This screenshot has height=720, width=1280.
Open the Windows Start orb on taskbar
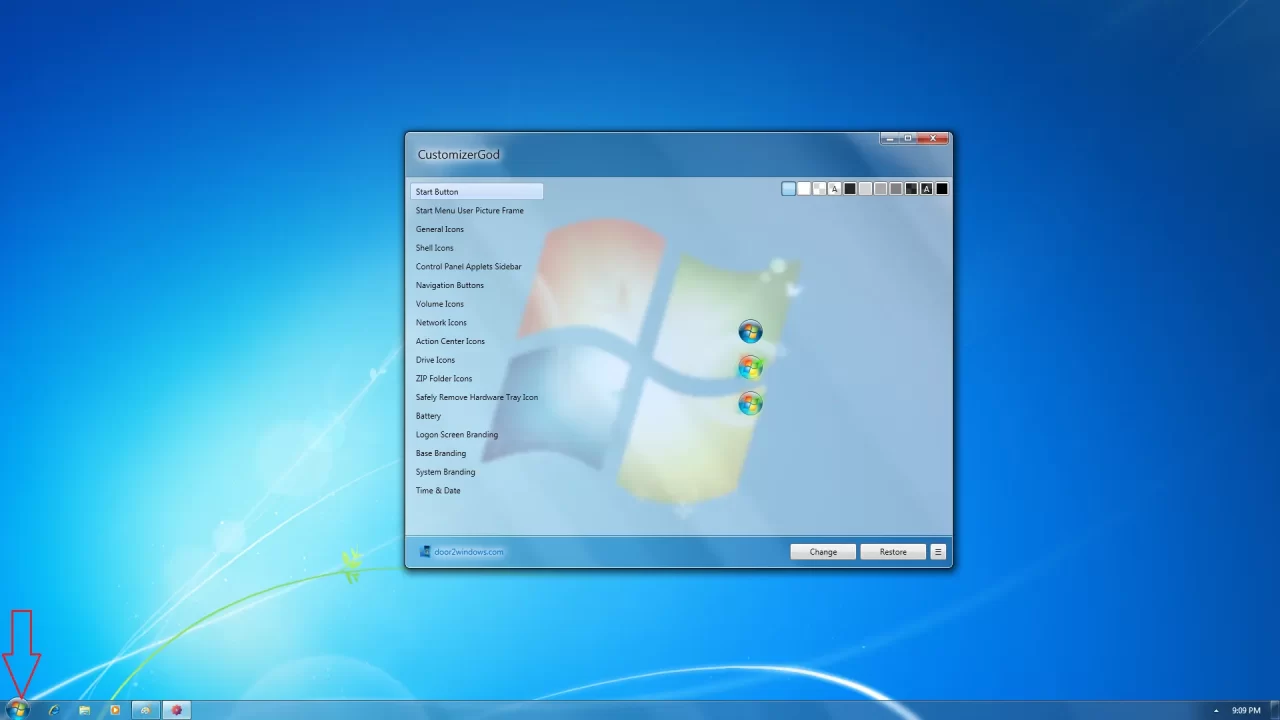[18, 710]
